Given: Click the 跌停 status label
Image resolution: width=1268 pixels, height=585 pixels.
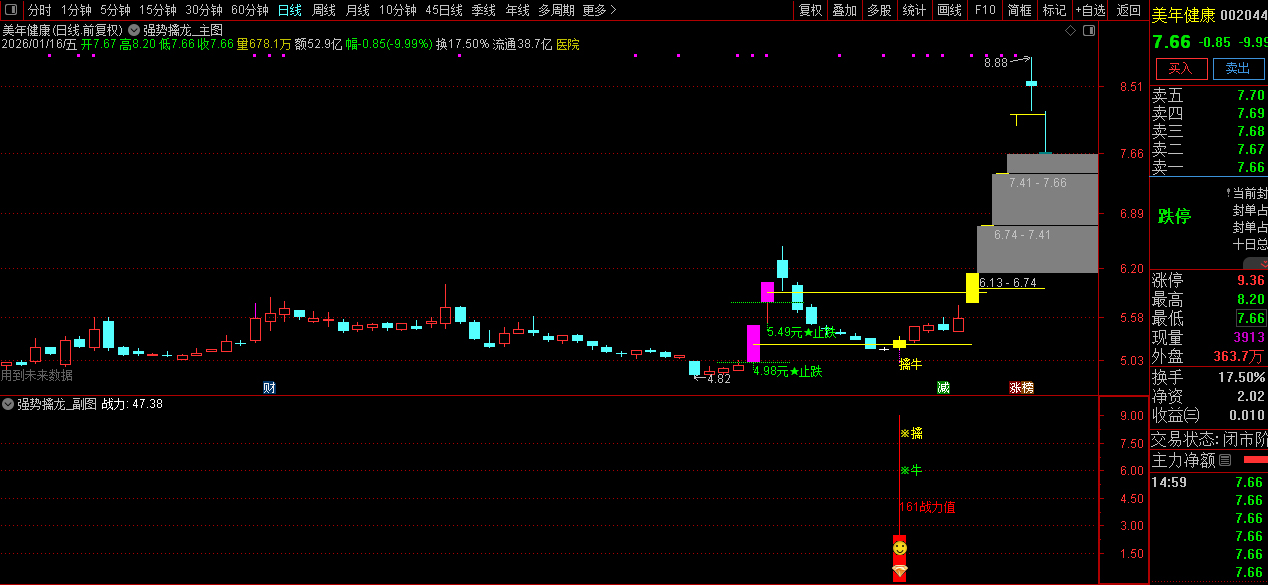Looking at the screenshot, I should (1174, 216).
